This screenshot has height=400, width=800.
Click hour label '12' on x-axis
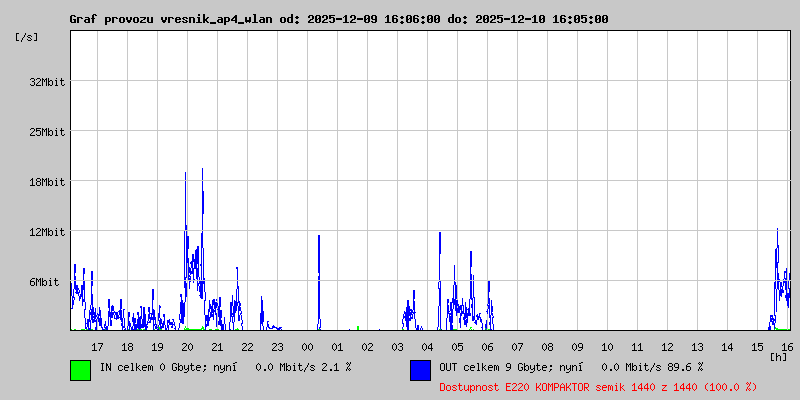point(667,347)
